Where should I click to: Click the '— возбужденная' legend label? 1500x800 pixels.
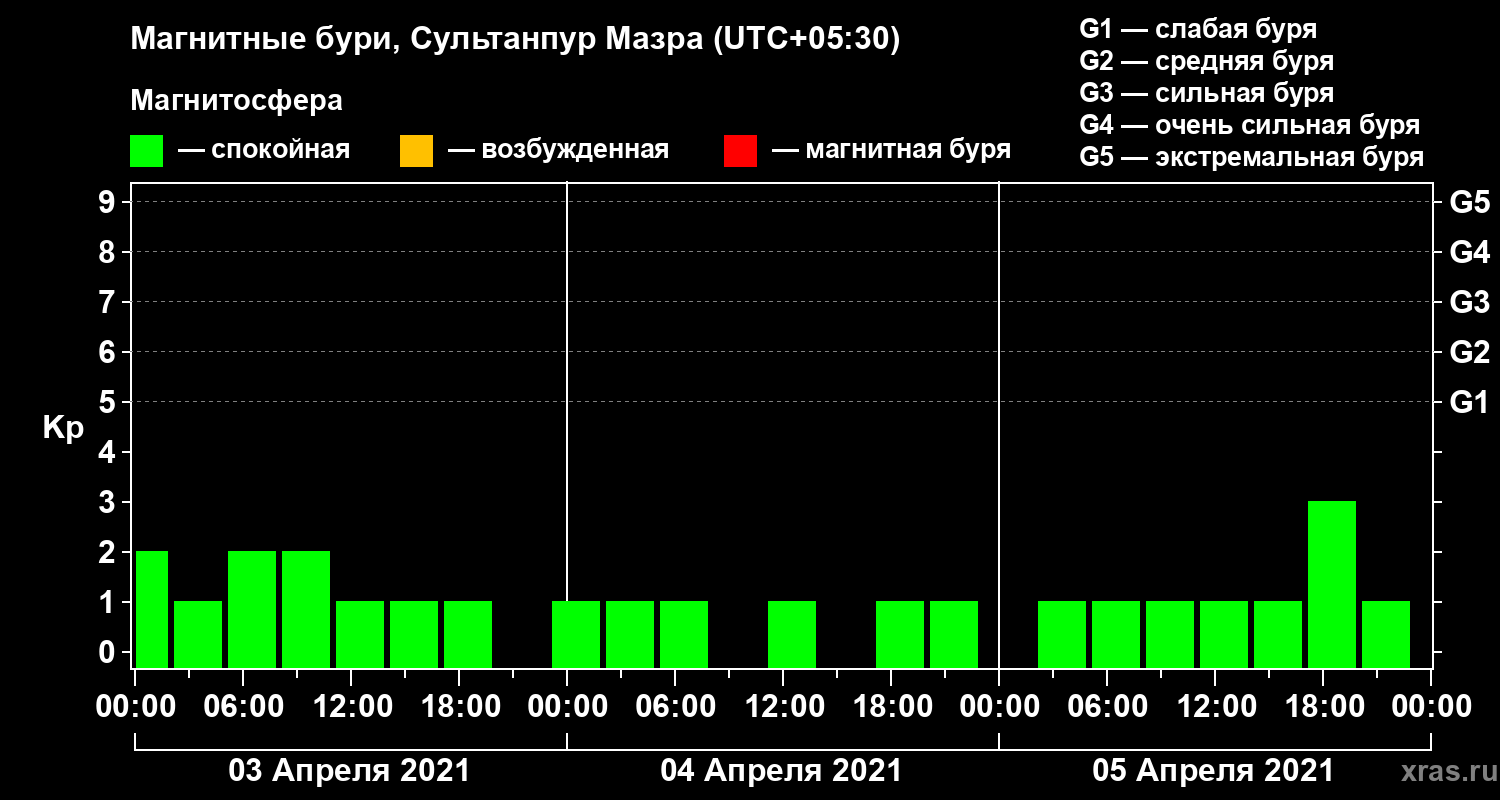click(x=558, y=150)
